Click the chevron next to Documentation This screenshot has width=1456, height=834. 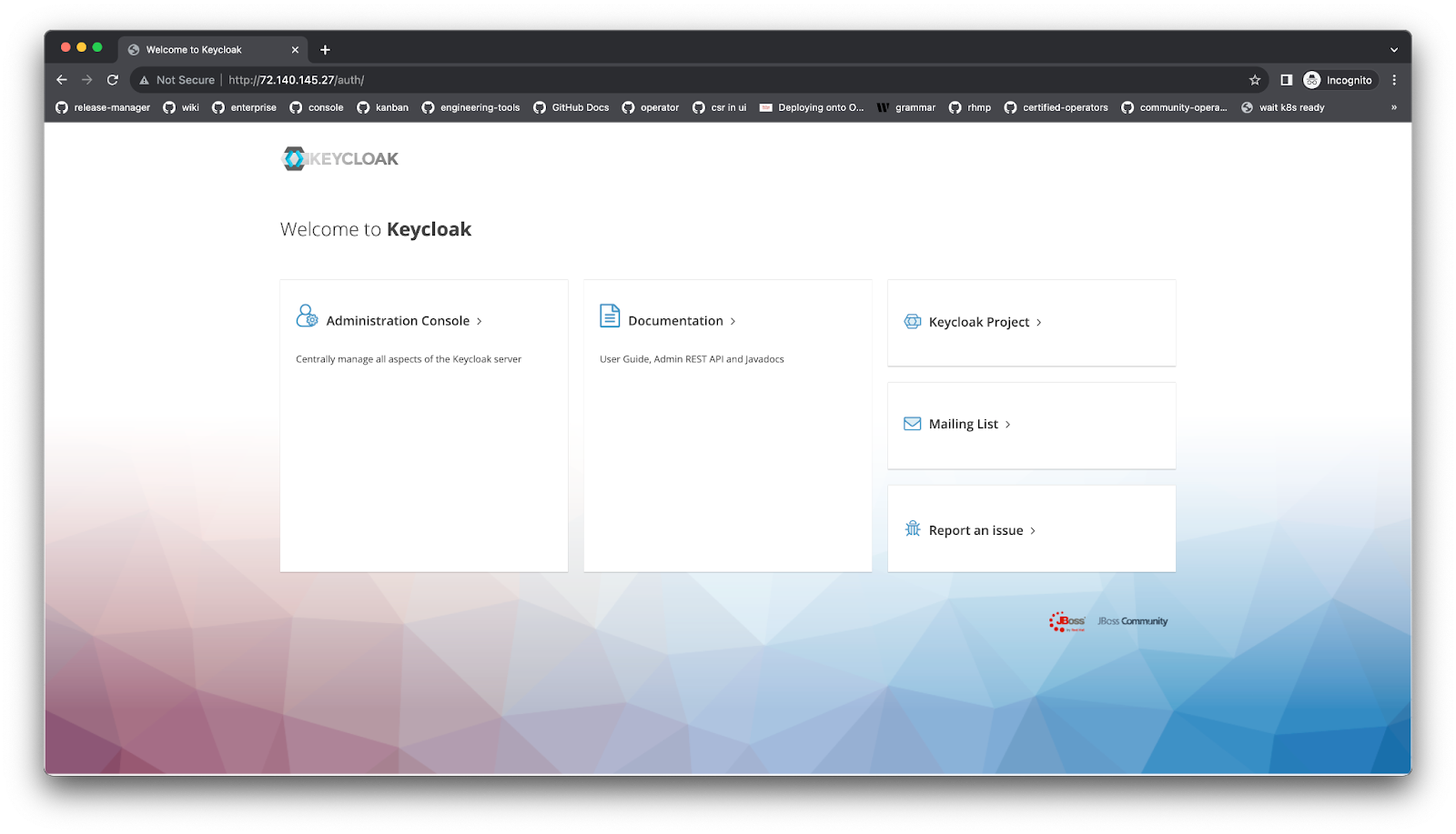point(733,321)
